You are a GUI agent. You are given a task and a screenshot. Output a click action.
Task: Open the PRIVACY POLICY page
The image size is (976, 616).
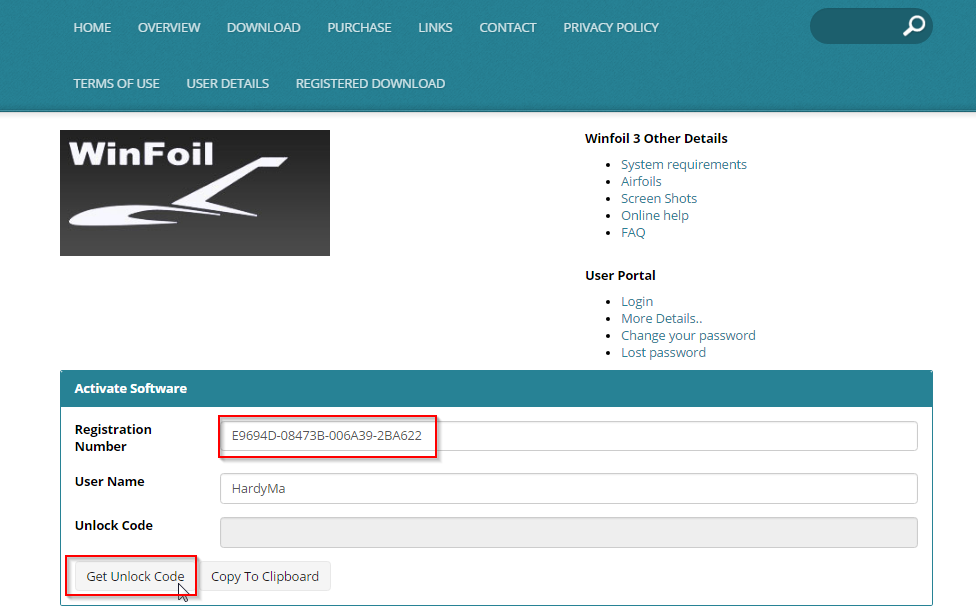point(611,27)
